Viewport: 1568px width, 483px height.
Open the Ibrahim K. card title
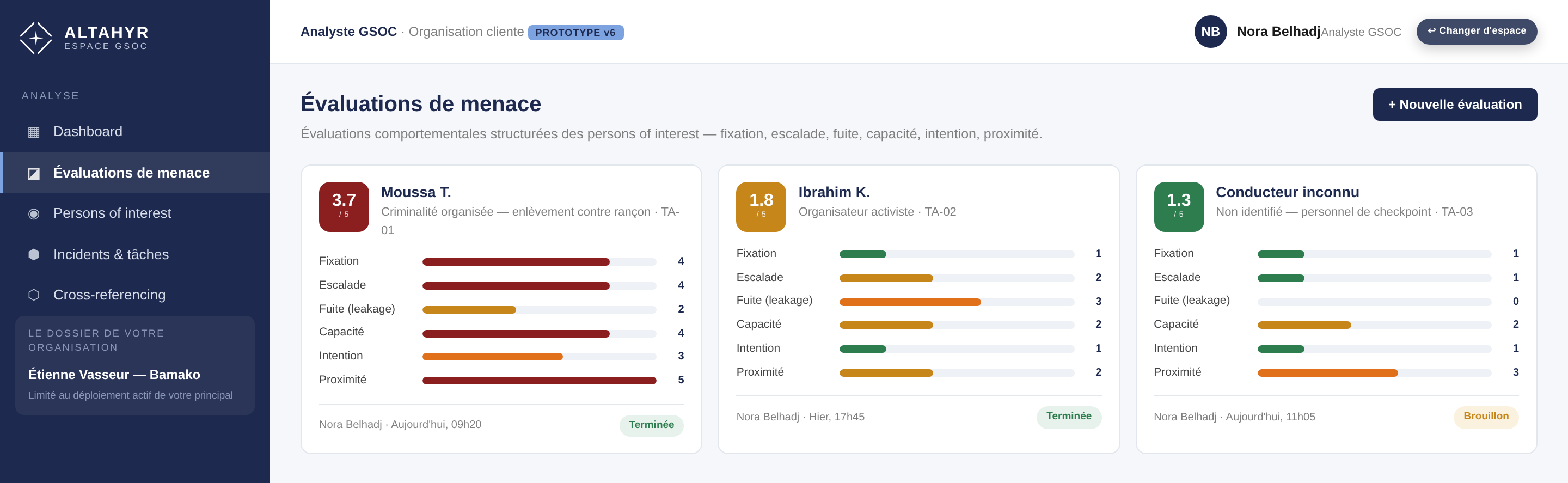click(834, 192)
